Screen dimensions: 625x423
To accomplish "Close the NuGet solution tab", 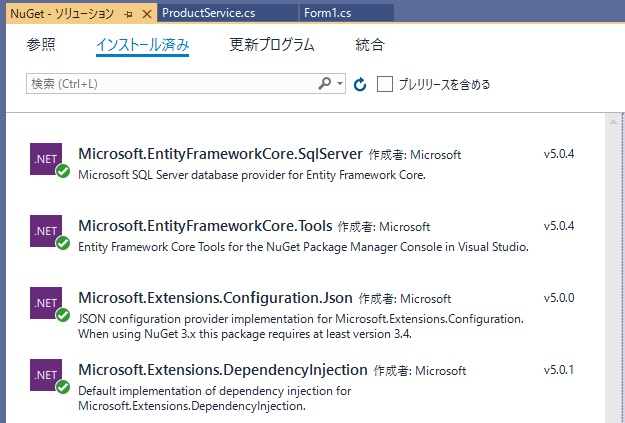I will pos(147,14).
